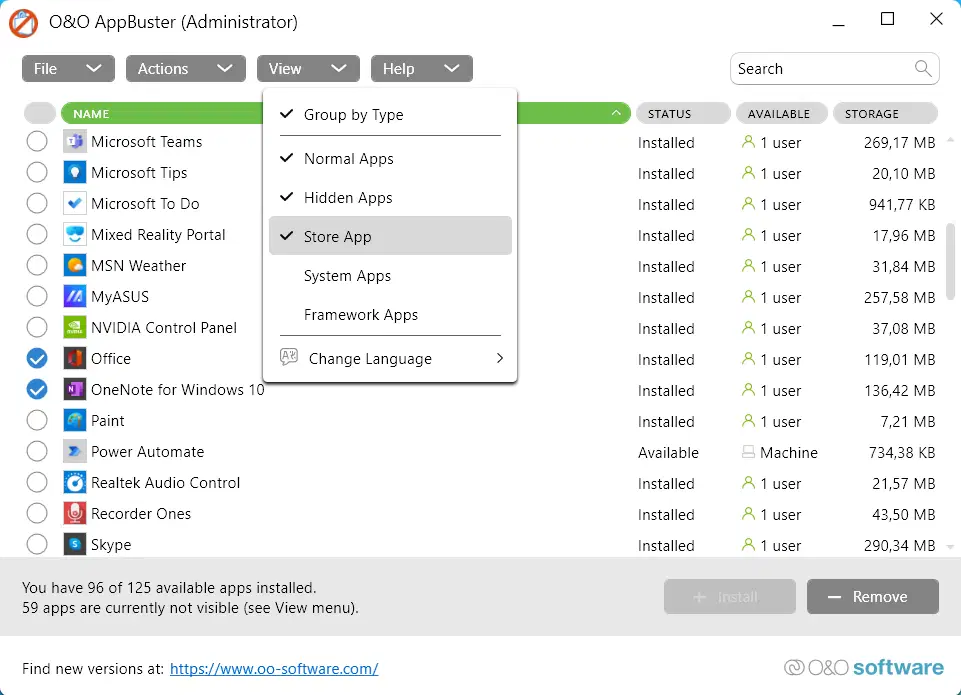Open the oo-software.com link
Screen dimensions: 961x695
point(274,669)
